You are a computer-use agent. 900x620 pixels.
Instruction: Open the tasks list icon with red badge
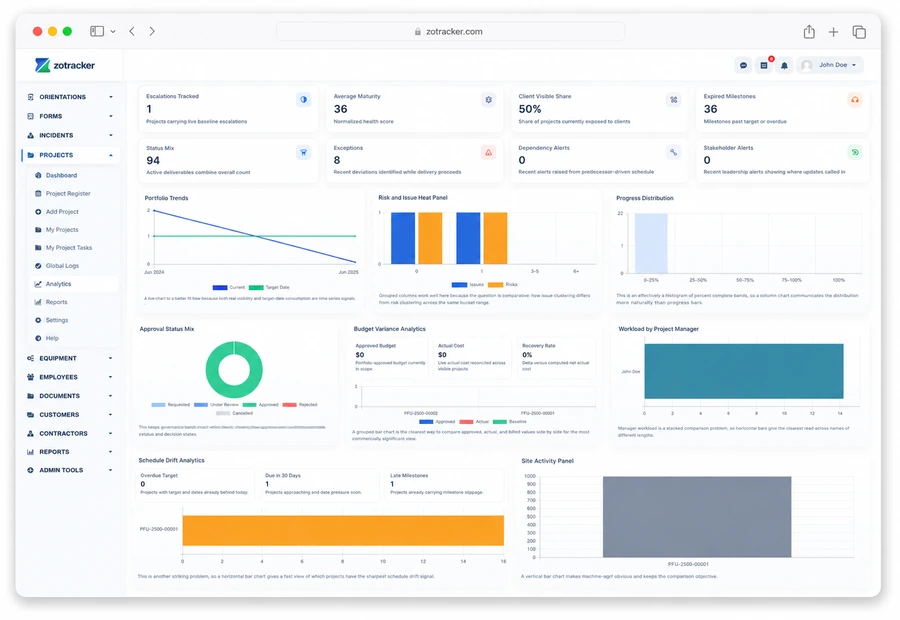(x=764, y=65)
